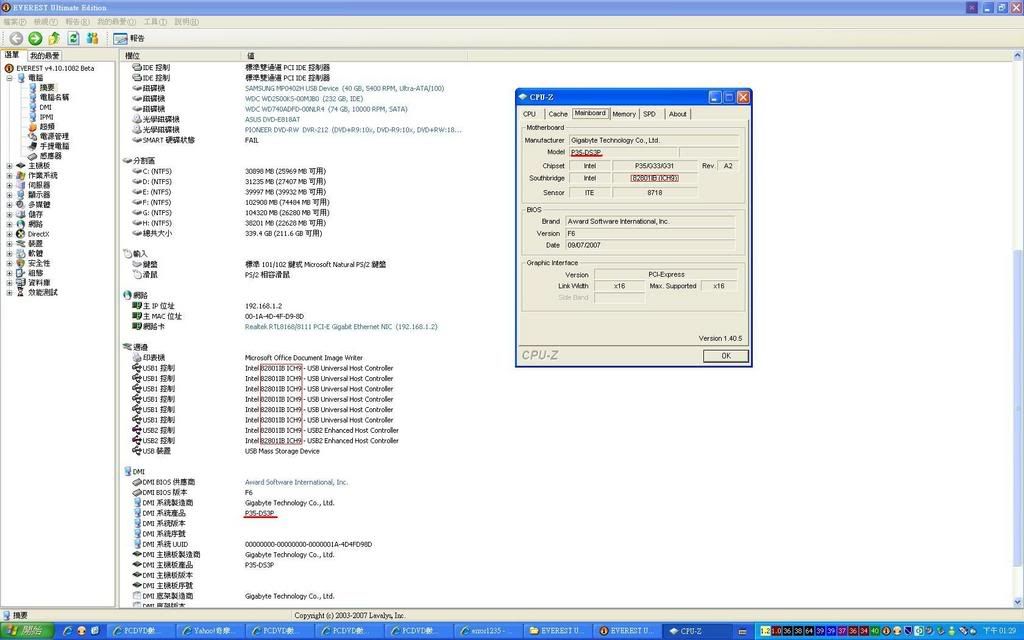Expand the 主機板 branch plus box

point(9,166)
